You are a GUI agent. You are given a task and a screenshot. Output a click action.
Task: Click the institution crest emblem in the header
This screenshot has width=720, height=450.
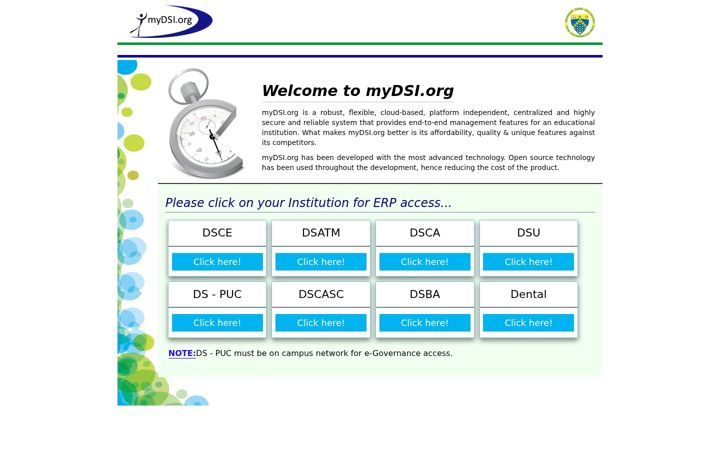tap(579, 22)
